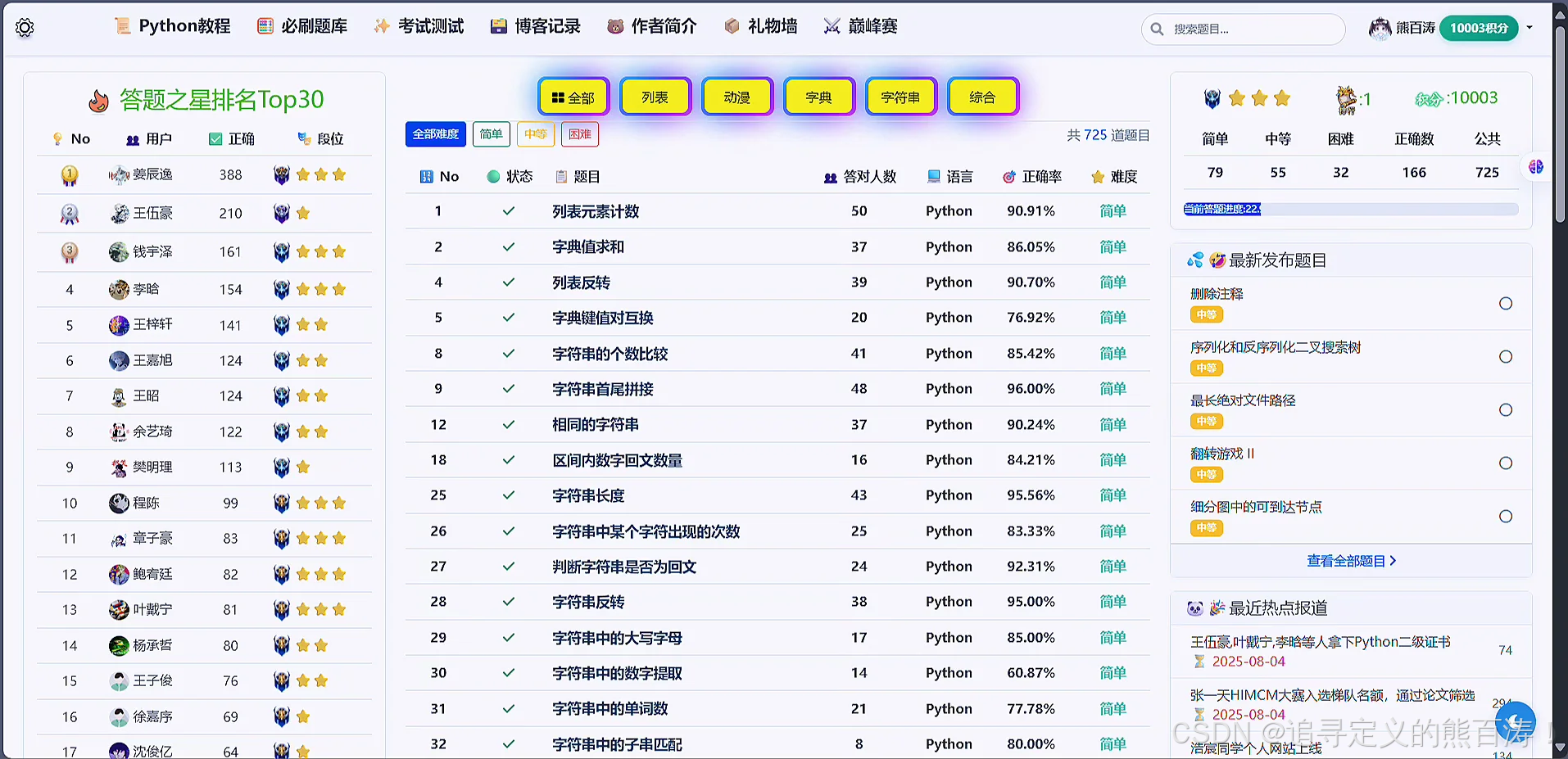Click the search magnifier icon
Screen dimensions: 1568x759
tap(1157, 29)
